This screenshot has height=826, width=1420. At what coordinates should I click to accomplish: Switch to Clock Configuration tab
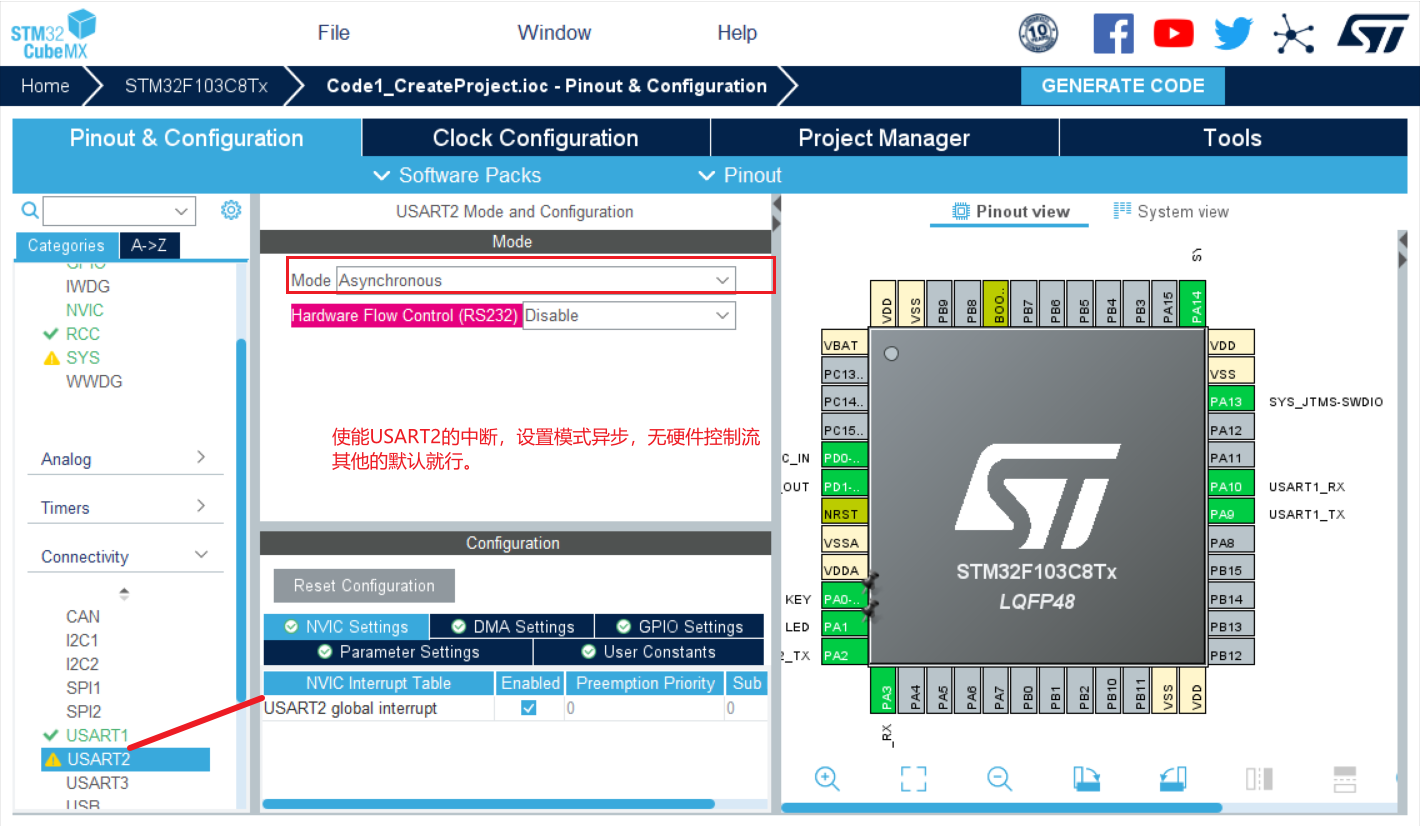536,138
